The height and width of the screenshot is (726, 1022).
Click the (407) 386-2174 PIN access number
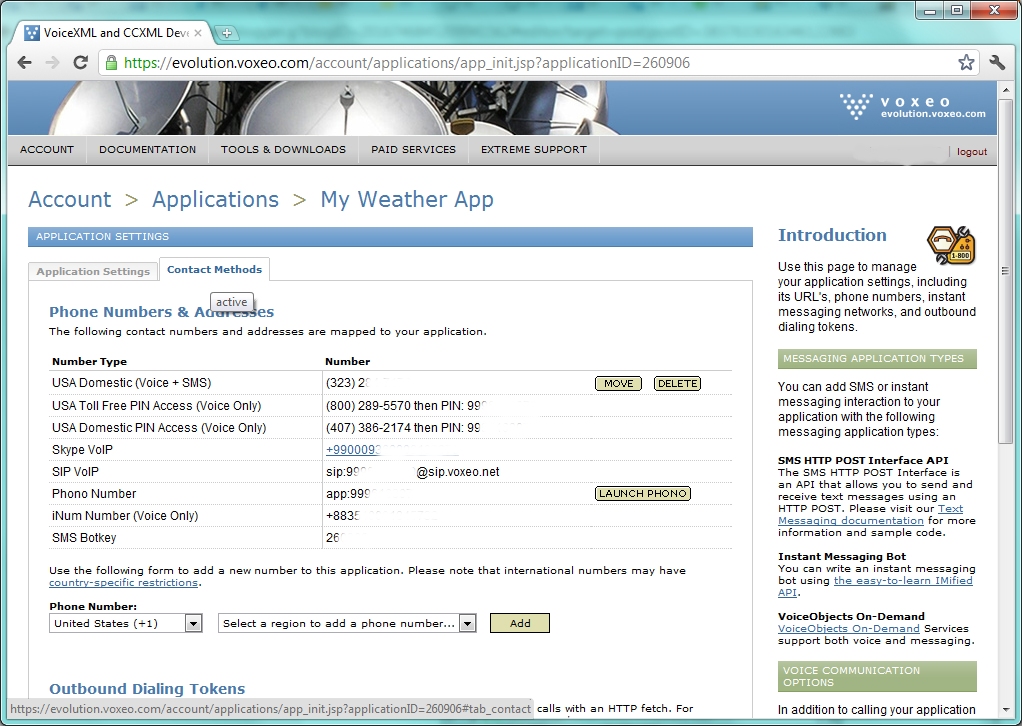point(368,428)
